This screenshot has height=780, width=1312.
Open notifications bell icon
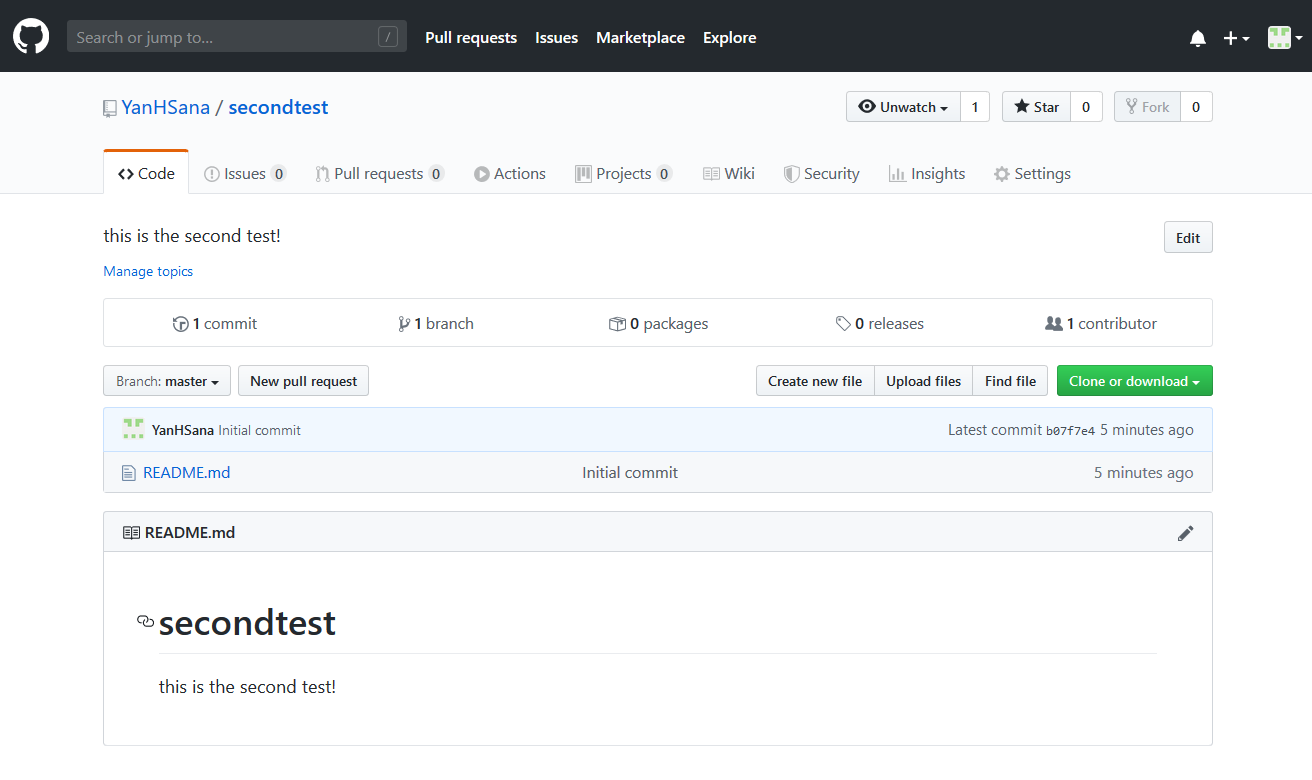1197,38
